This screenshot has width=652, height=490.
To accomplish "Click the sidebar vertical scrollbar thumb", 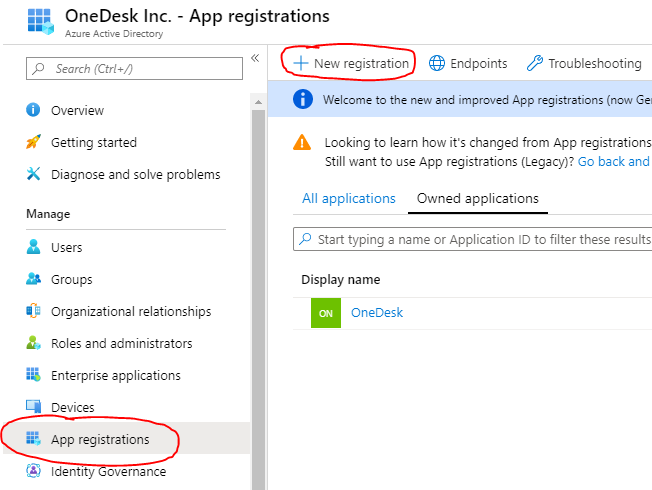I will (x=258, y=299).
